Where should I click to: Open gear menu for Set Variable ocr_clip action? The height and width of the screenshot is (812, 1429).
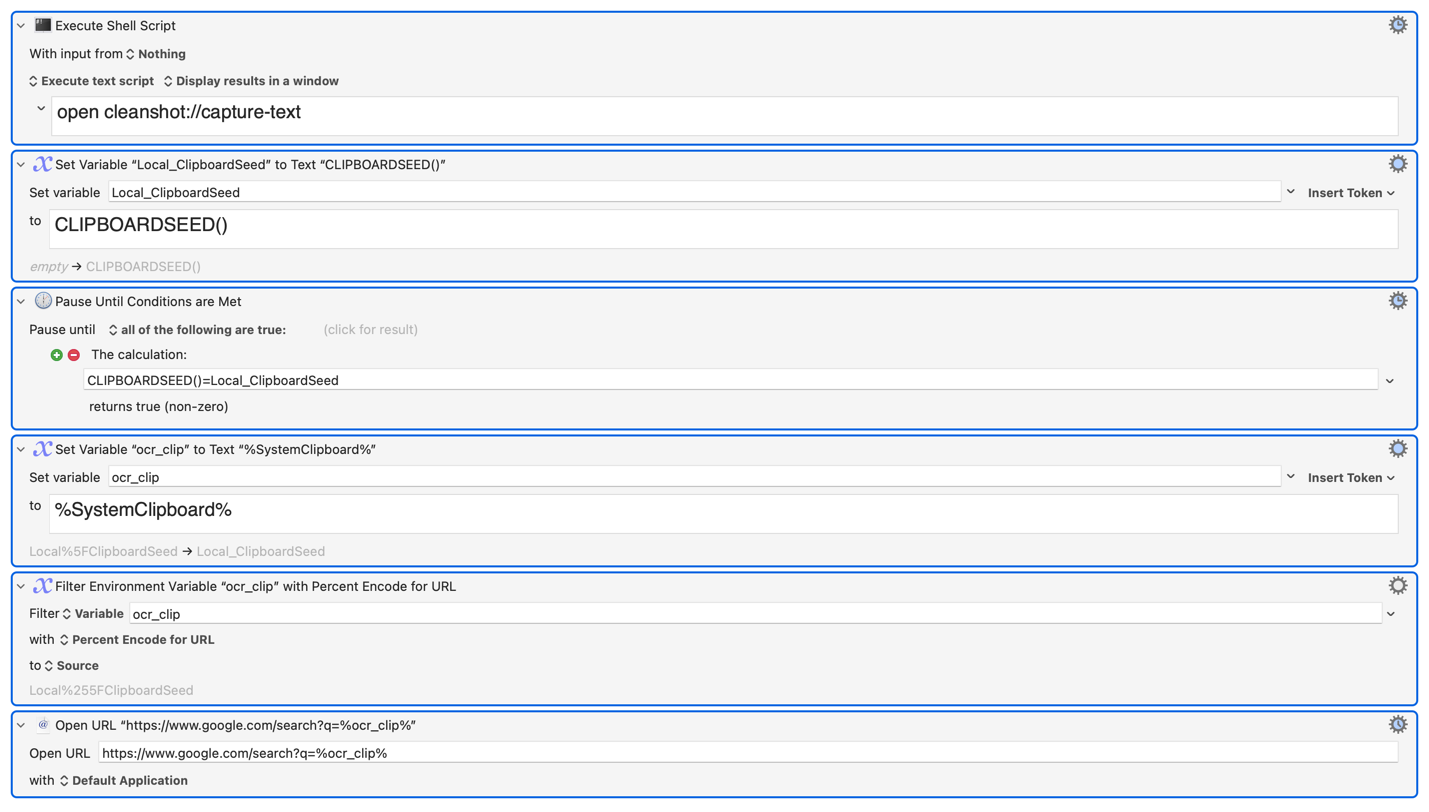pyautogui.click(x=1398, y=449)
